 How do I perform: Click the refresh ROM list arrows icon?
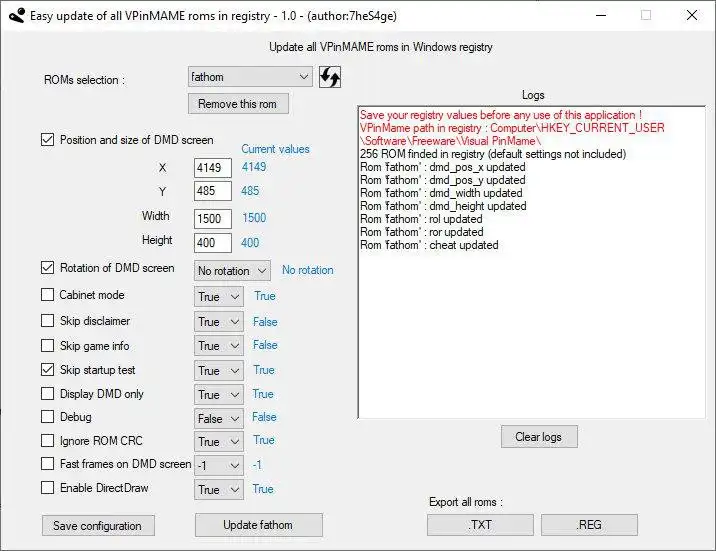330,77
